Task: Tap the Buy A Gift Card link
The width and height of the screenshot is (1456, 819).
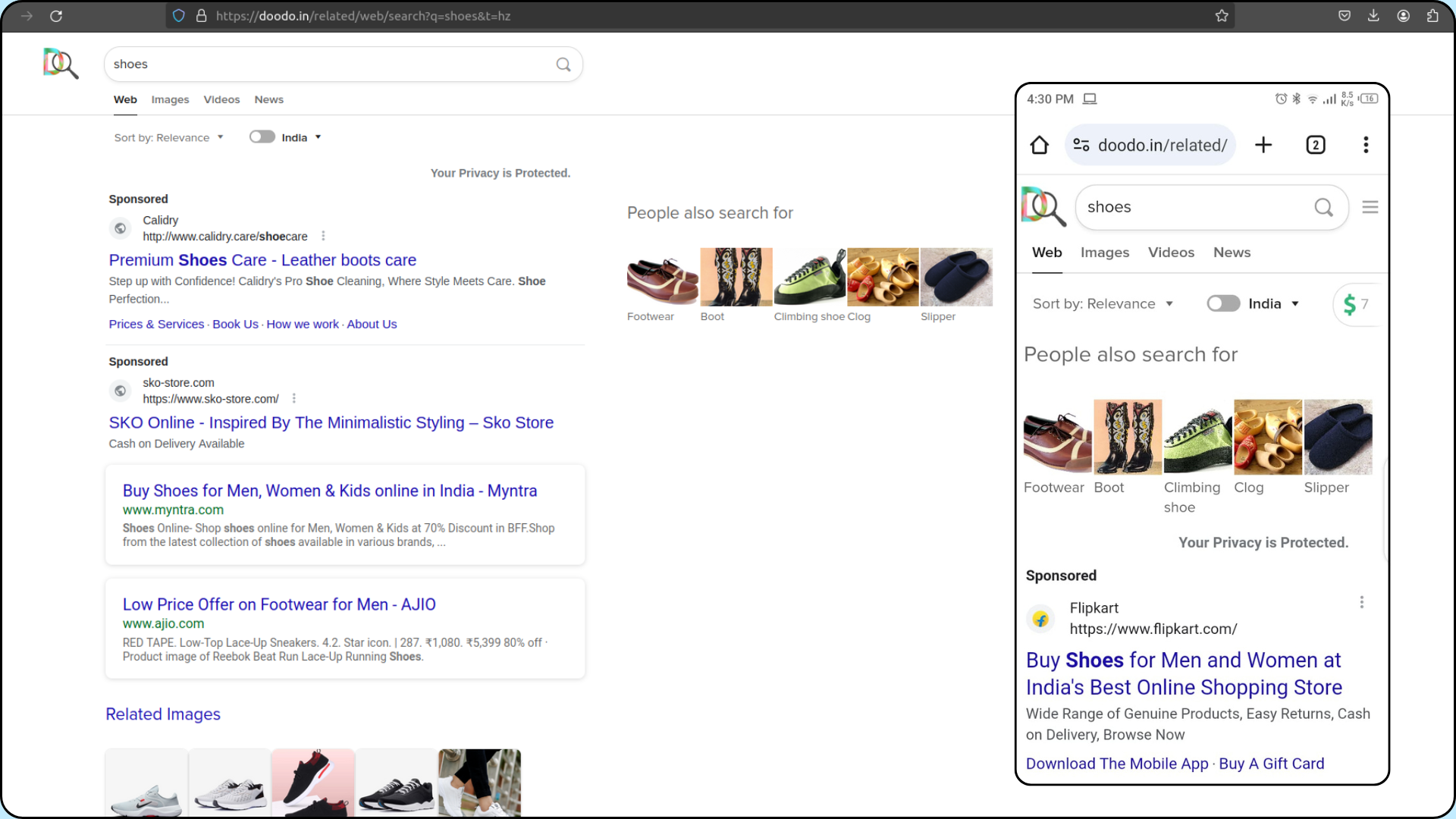Action: pyautogui.click(x=1272, y=764)
